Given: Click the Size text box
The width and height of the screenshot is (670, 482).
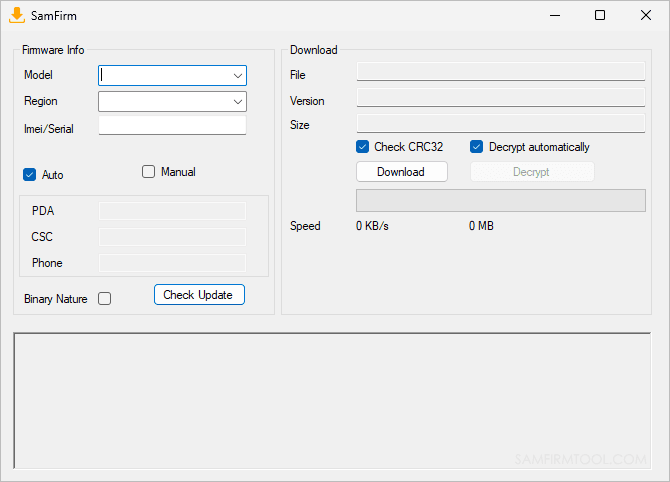Looking at the screenshot, I should point(501,123).
